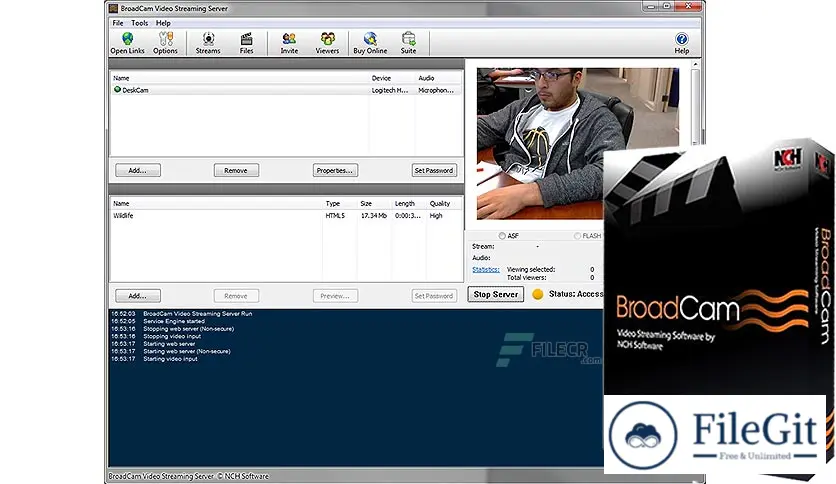836x484 pixels.
Task: Click the Preview button for files
Action: coord(335,296)
